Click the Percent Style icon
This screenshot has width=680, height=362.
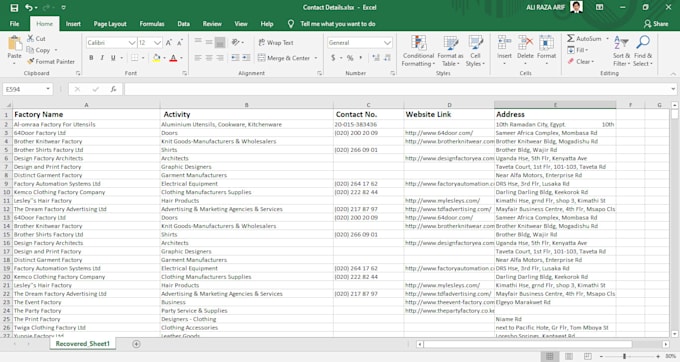tap(350, 58)
